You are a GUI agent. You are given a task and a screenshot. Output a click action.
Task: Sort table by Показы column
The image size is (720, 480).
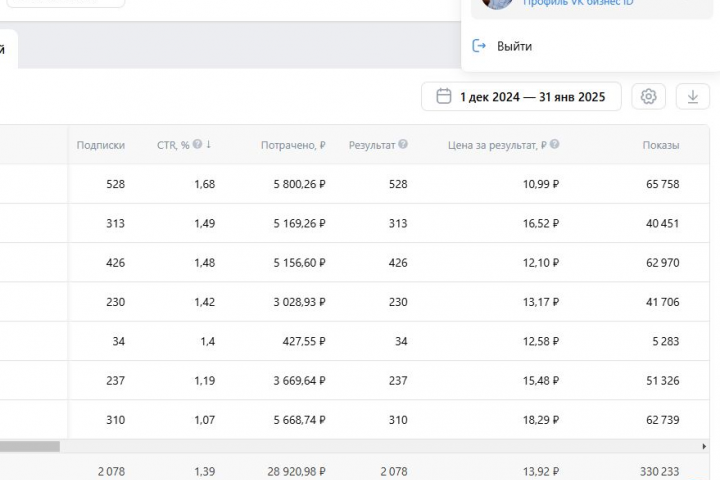click(x=660, y=145)
